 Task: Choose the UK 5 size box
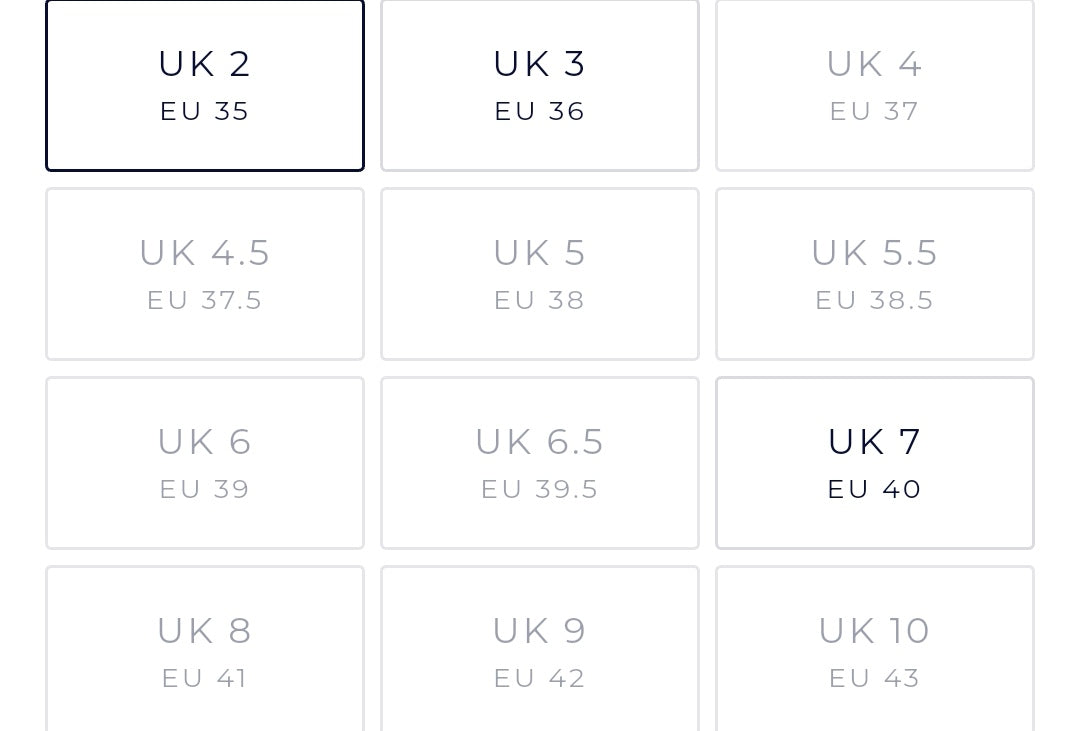coord(540,274)
